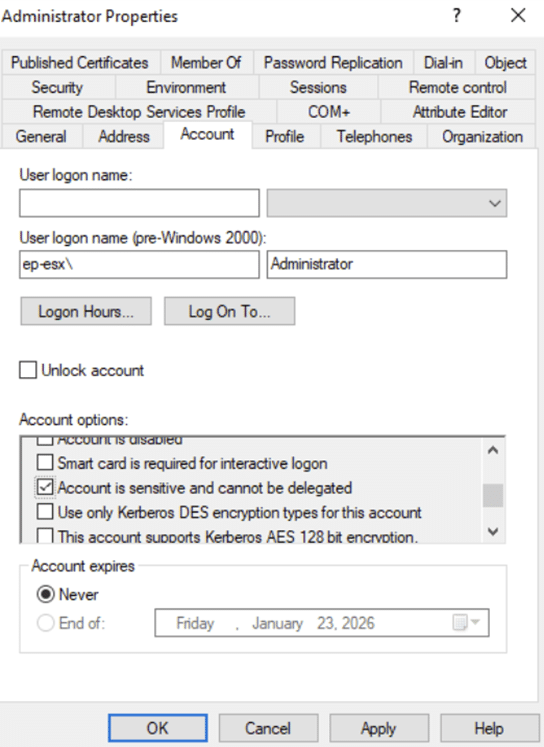This screenshot has height=747, width=544.
Task: Open the Logon Hours dialog
Action: [86, 312]
